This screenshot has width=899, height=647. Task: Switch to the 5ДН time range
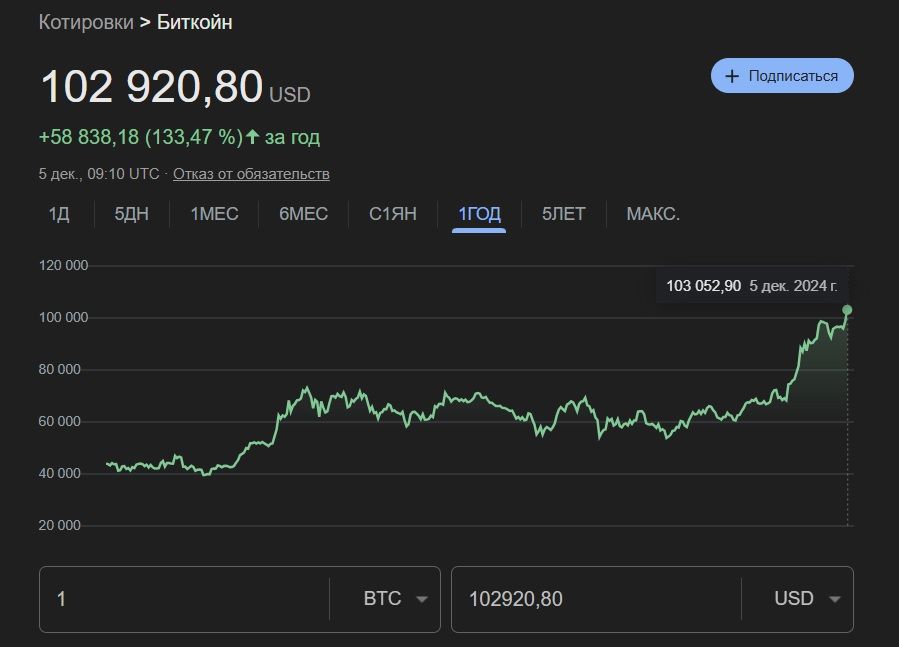[131, 214]
